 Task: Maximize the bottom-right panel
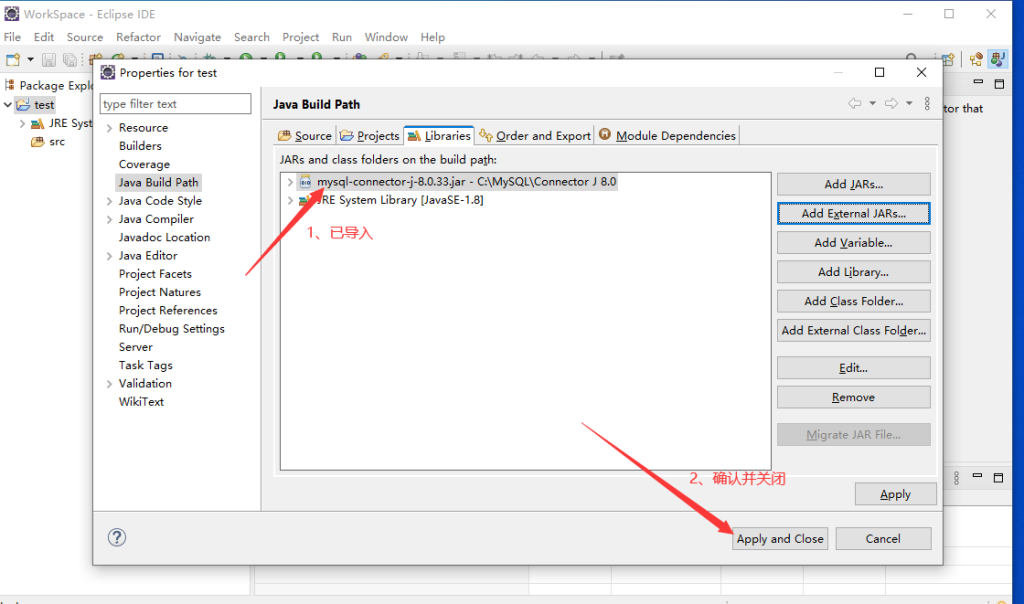[x=999, y=478]
